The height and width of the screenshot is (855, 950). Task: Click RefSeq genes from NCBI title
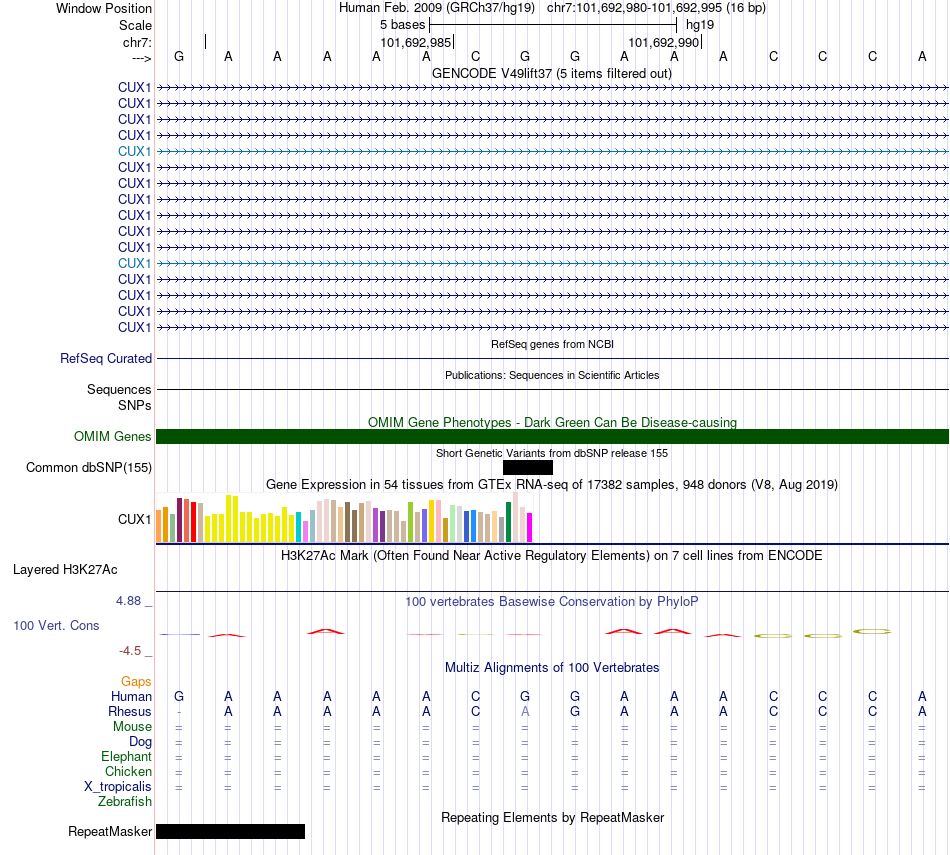pos(552,344)
